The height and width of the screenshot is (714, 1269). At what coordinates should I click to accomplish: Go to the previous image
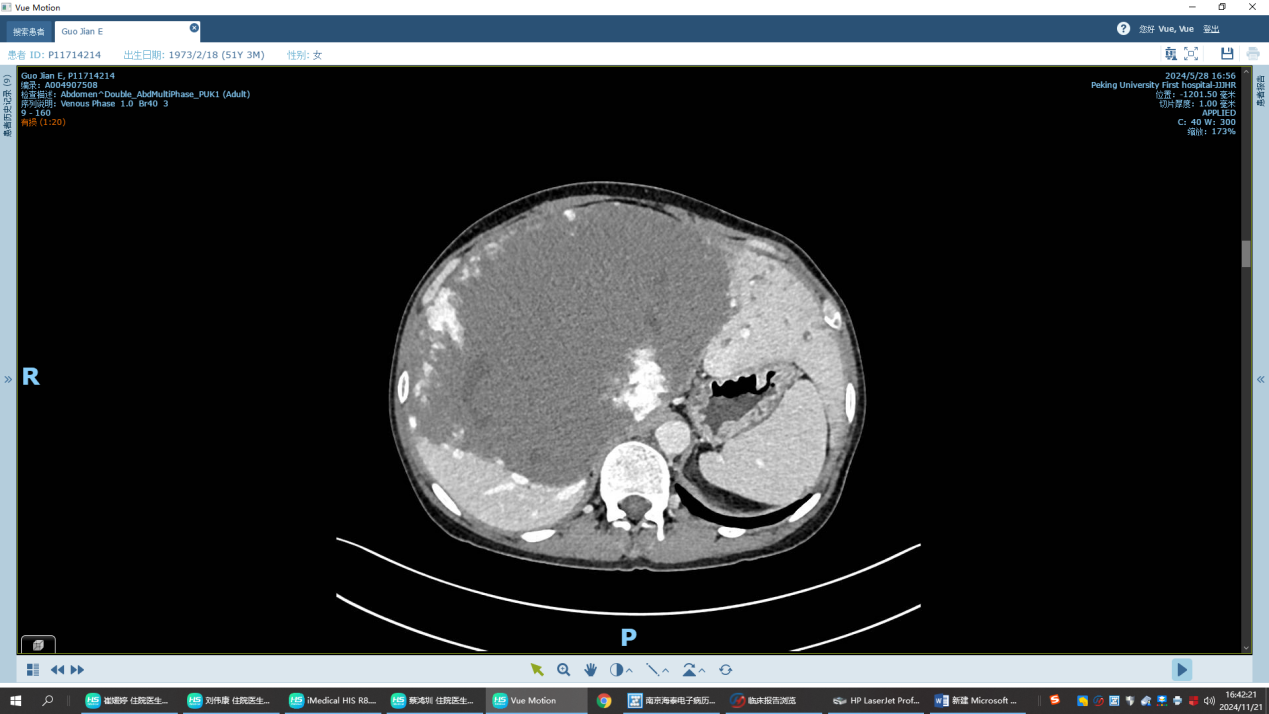57,670
